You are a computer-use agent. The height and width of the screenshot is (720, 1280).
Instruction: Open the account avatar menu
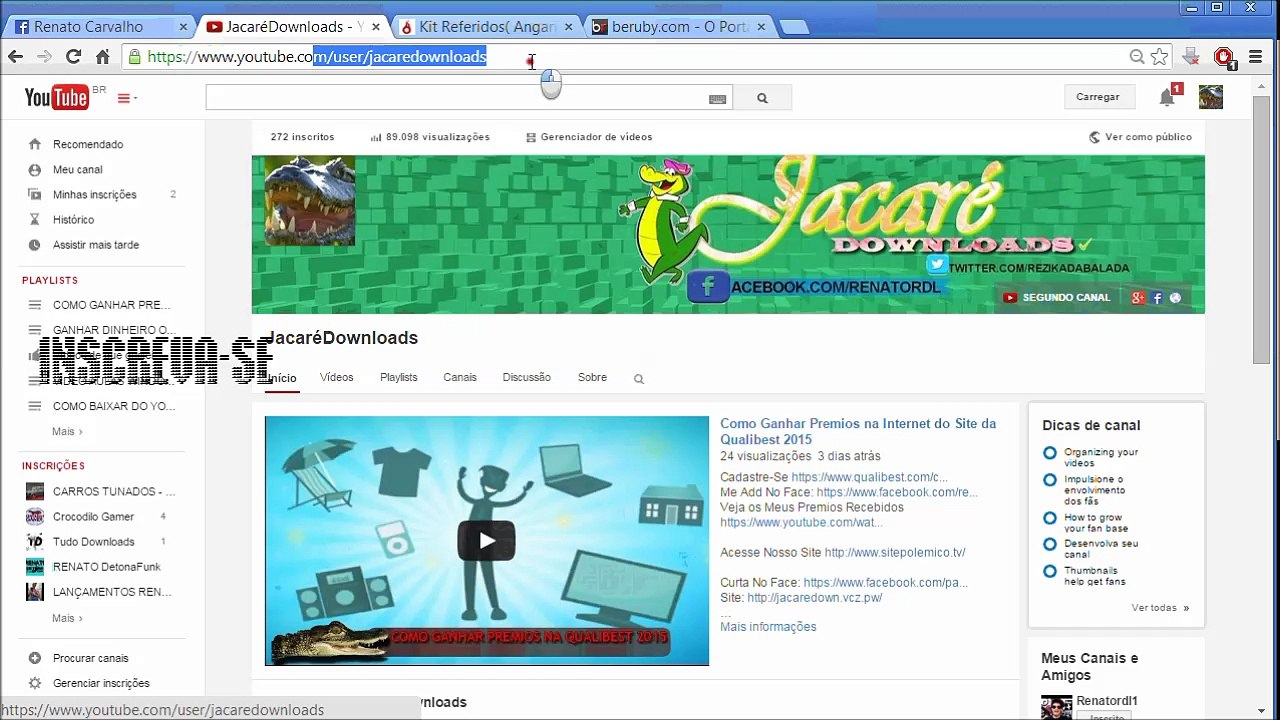point(1211,97)
